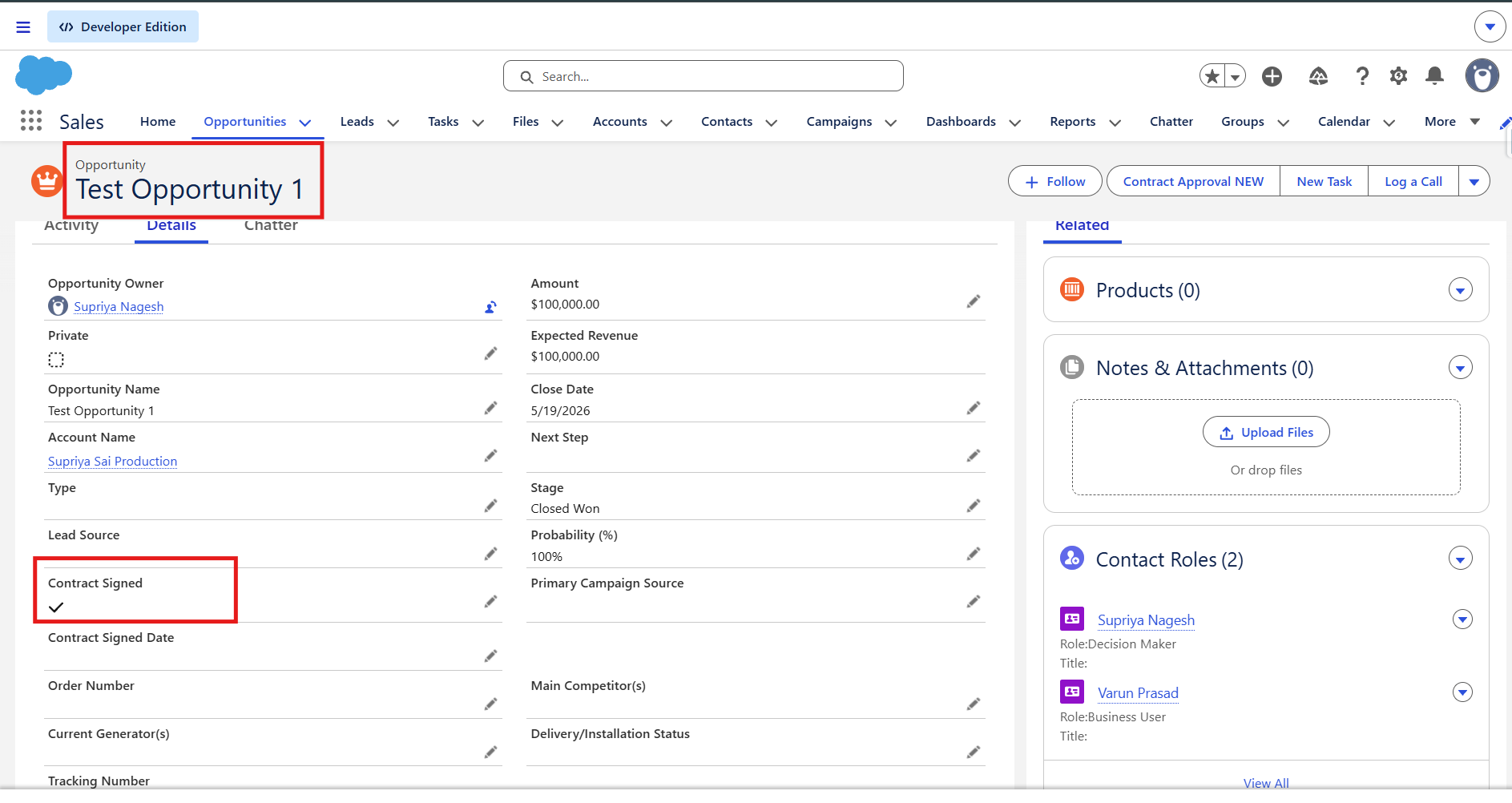Screen dimensions: 1512x803
Task: Open the favorites list dropdown arrow
Action: tap(1236, 76)
